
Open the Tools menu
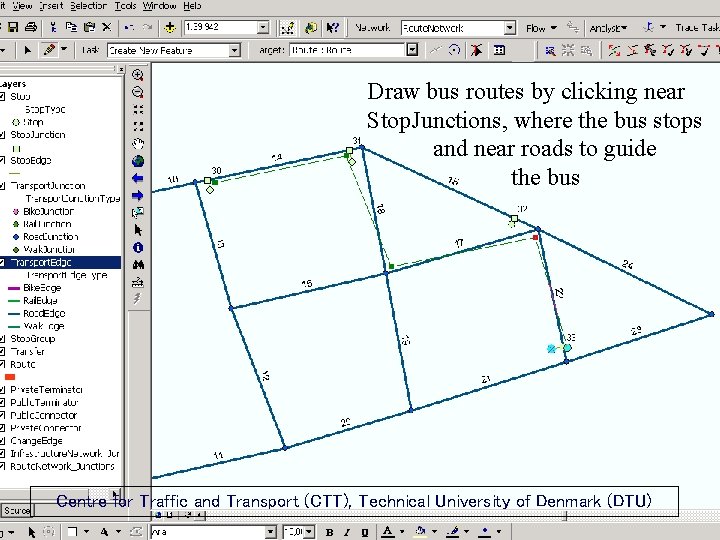click(125, 6)
